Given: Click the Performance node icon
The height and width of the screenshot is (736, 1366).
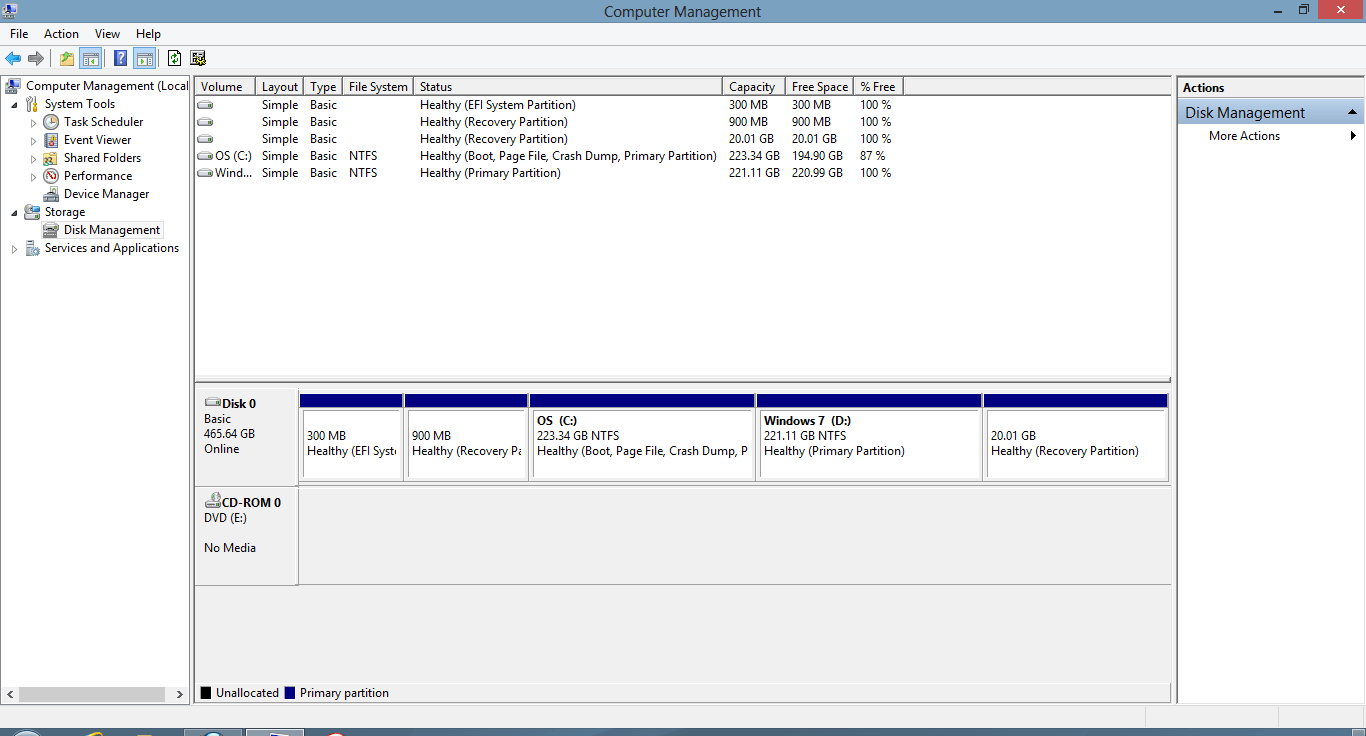Looking at the screenshot, I should tap(51, 176).
